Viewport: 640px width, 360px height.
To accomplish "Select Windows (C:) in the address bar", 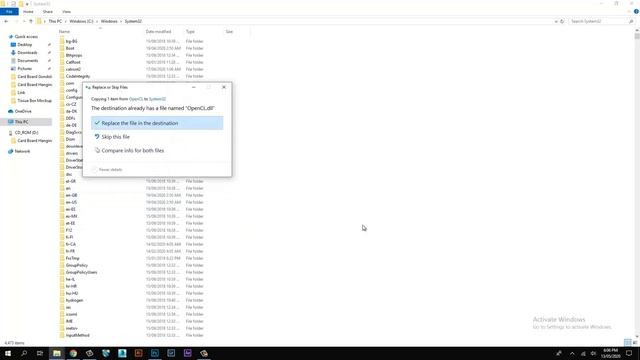I will [x=81, y=21].
